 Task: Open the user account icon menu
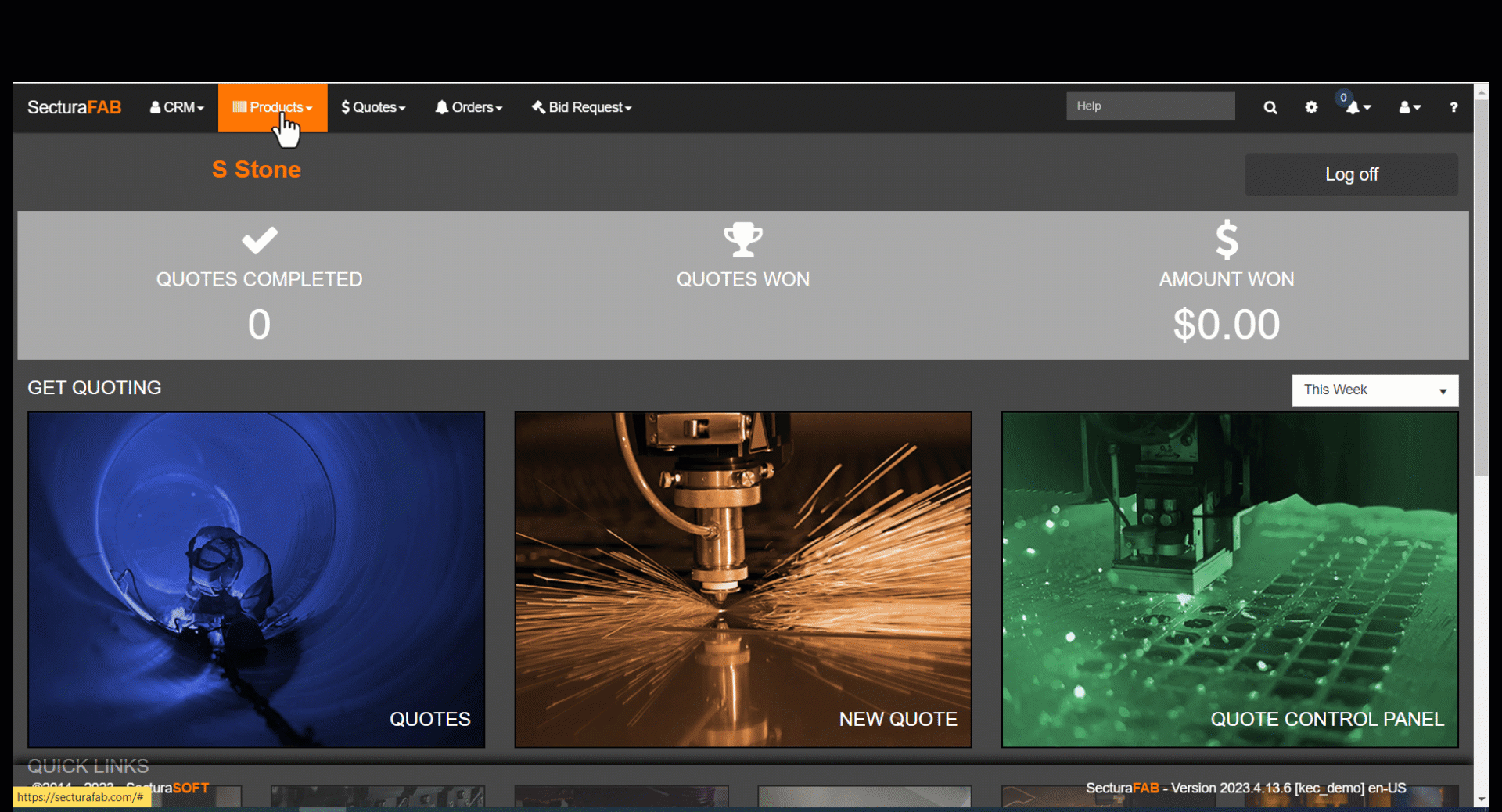tap(1409, 107)
